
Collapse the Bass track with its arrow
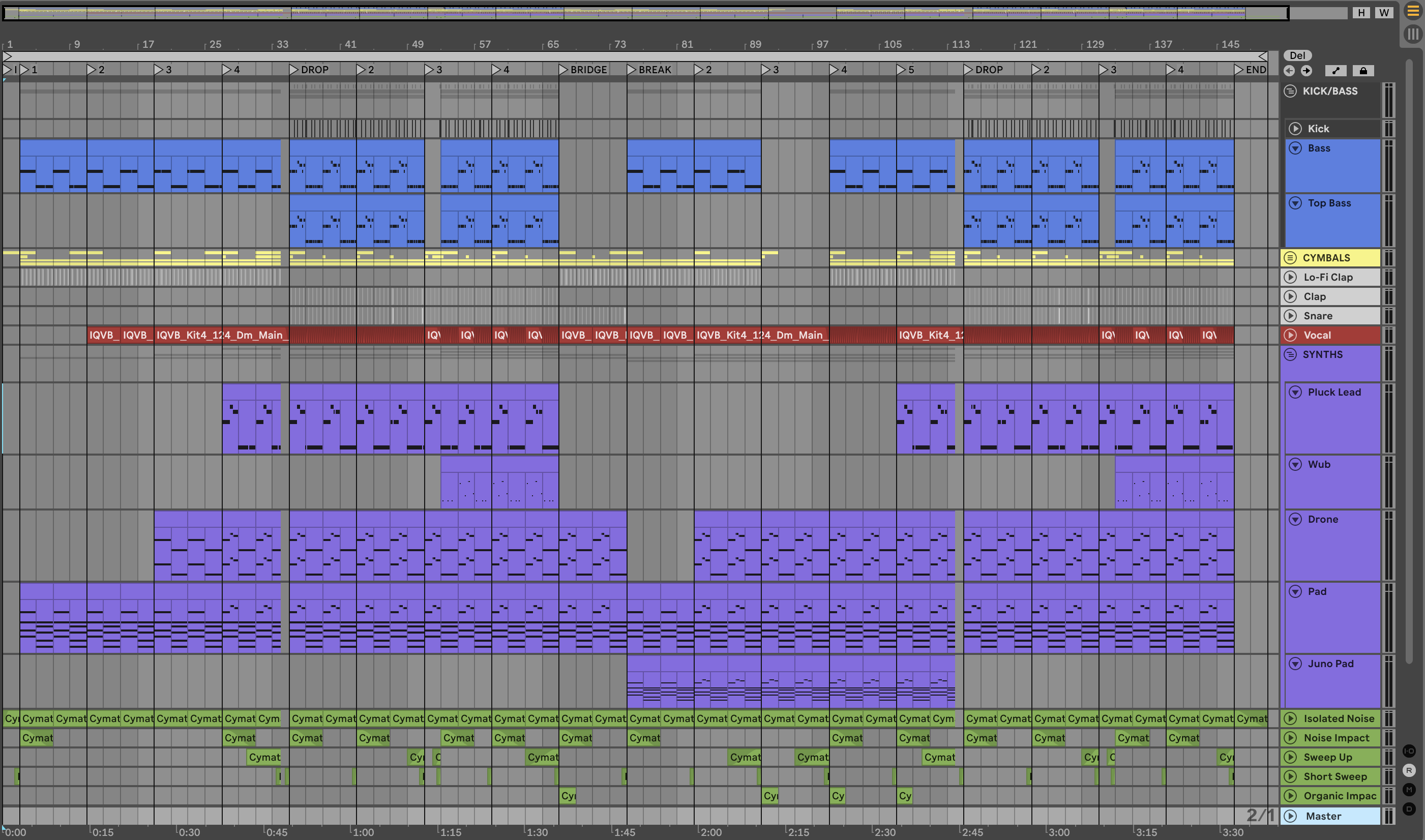tap(1295, 148)
